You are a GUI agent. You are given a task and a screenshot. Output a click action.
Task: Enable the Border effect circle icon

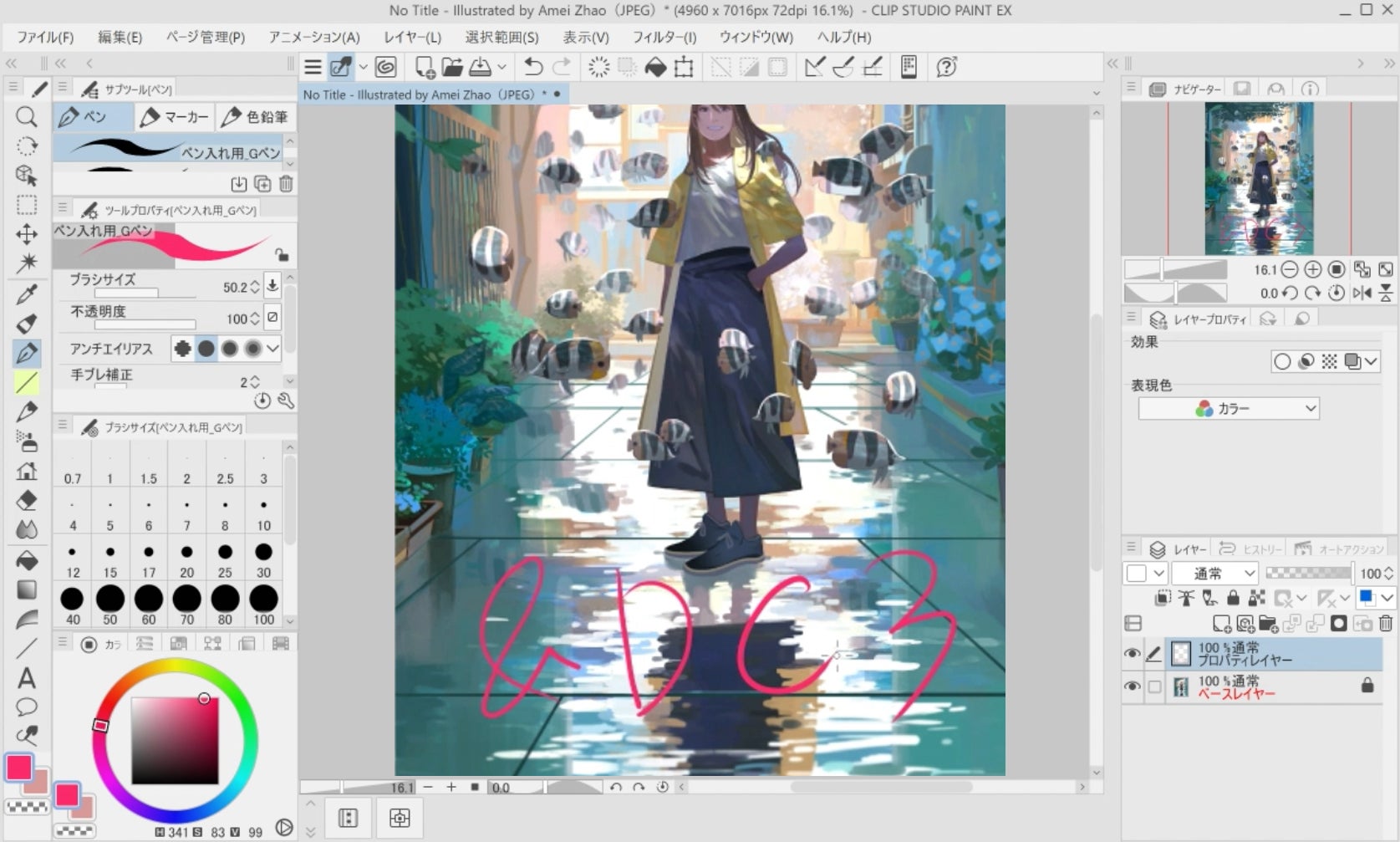tap(1281, 361)
